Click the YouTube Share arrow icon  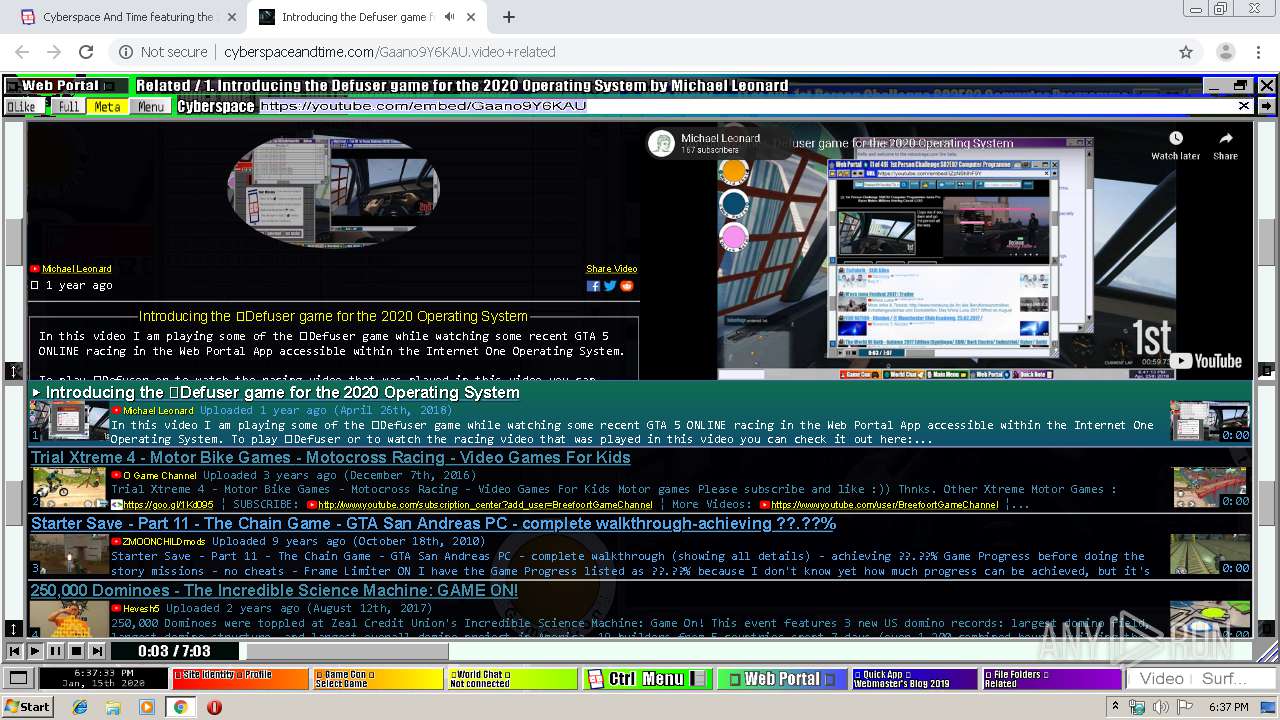(x=1225, y=140)
